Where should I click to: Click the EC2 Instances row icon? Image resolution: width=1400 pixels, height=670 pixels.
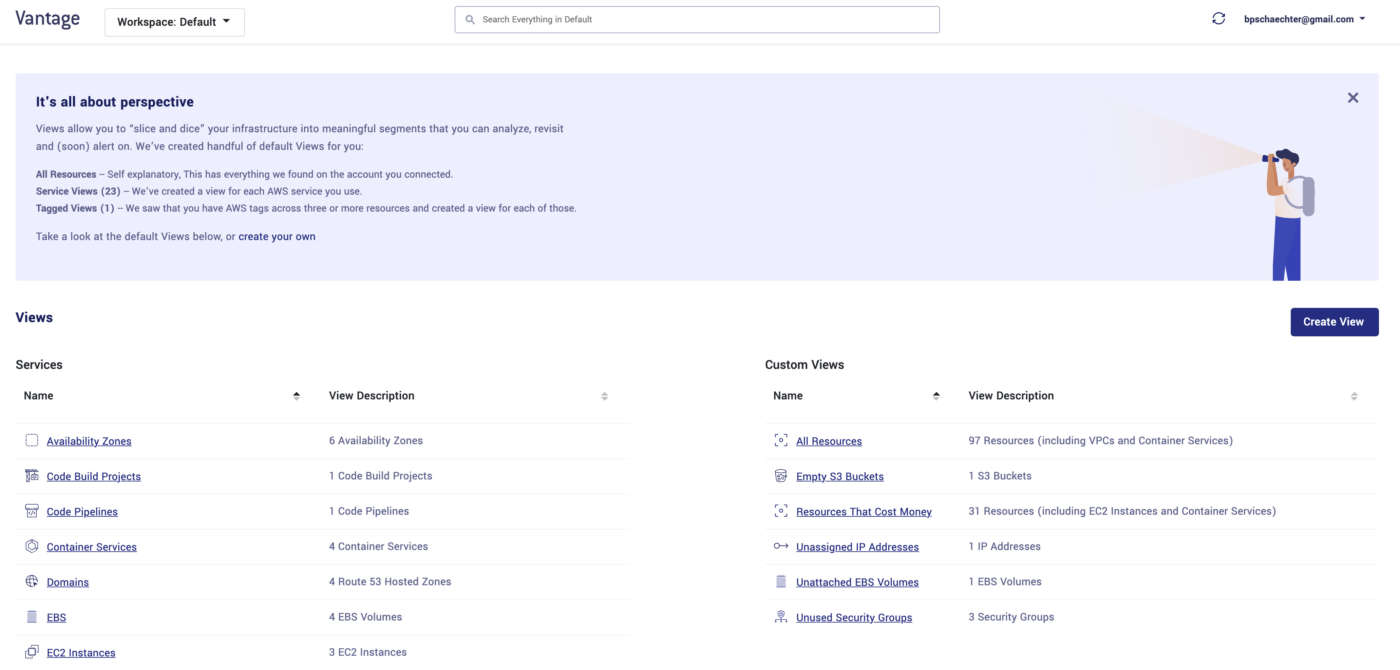32,652
